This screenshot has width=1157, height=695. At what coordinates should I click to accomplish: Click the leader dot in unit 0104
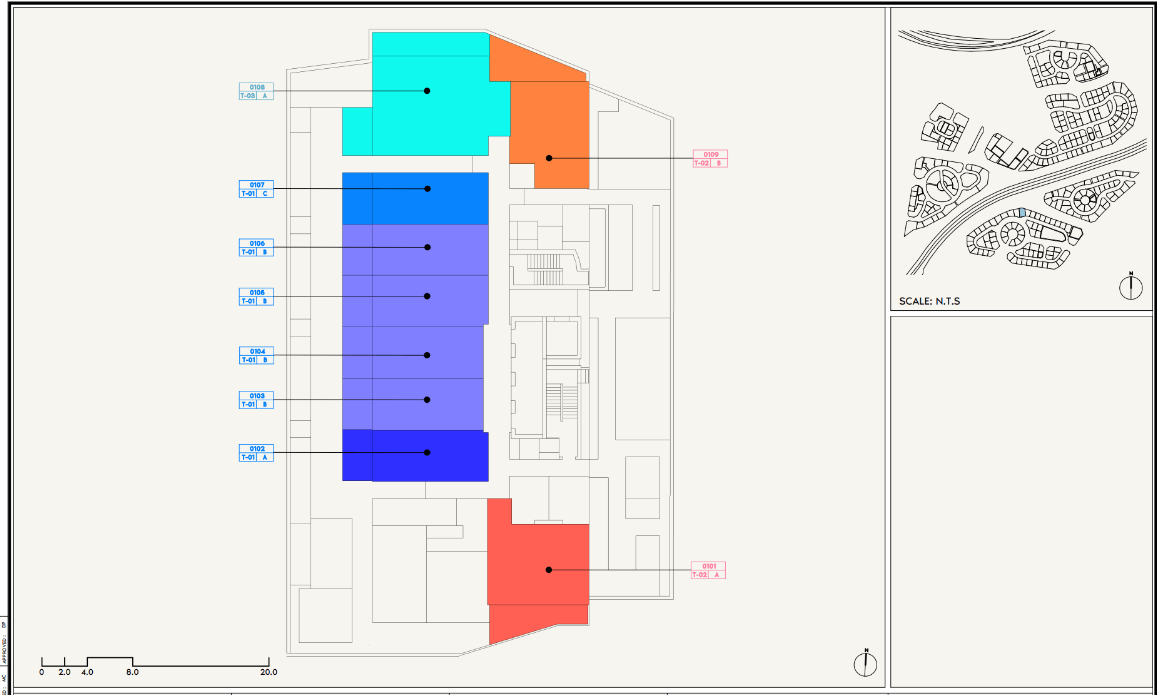pos(427,355)
